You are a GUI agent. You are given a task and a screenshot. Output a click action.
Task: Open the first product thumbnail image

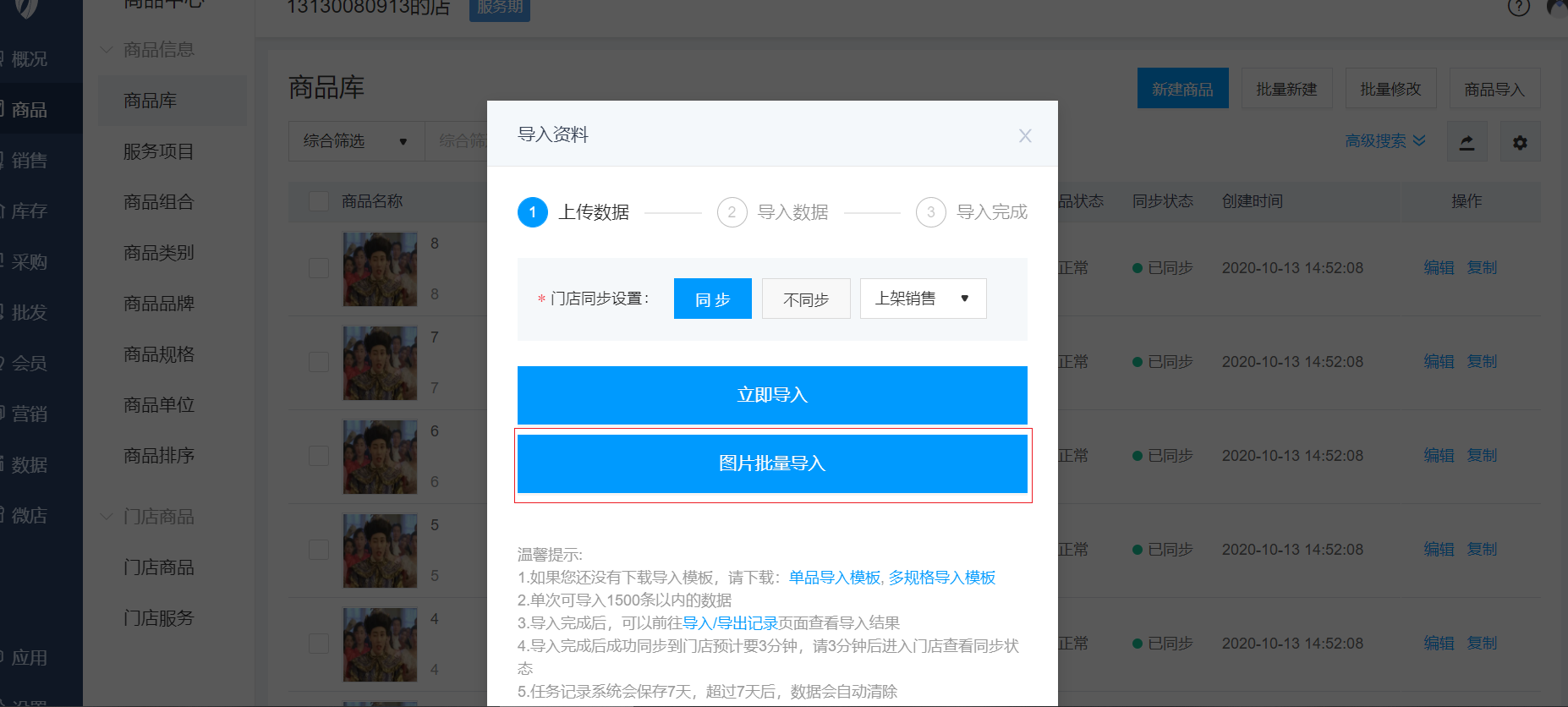click(380, 269)
